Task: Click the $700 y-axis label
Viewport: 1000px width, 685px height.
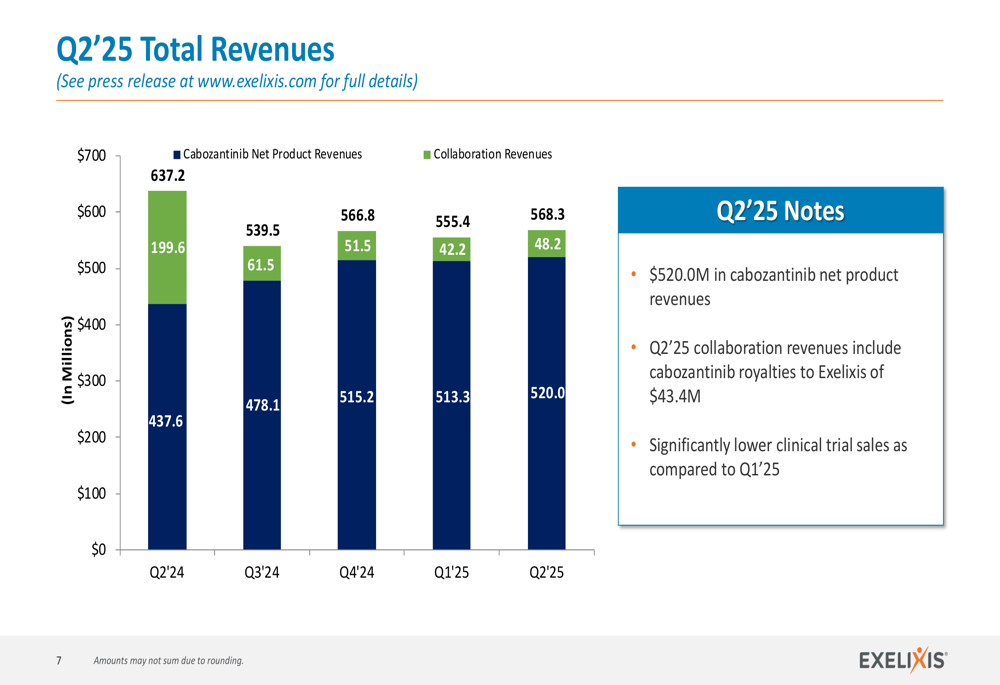Action: pyautogui.click(x=92, y=156)
